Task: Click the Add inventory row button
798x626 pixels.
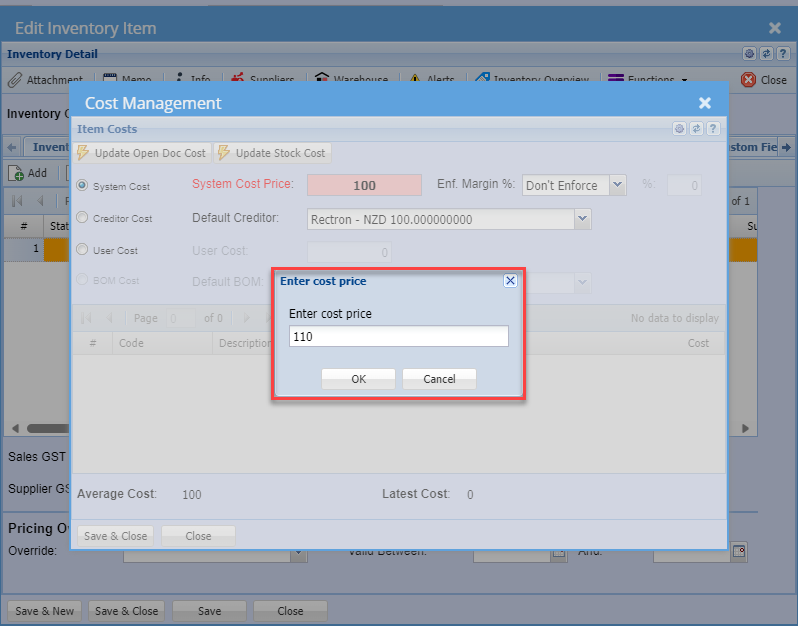Action: click(x=28, y=173)
